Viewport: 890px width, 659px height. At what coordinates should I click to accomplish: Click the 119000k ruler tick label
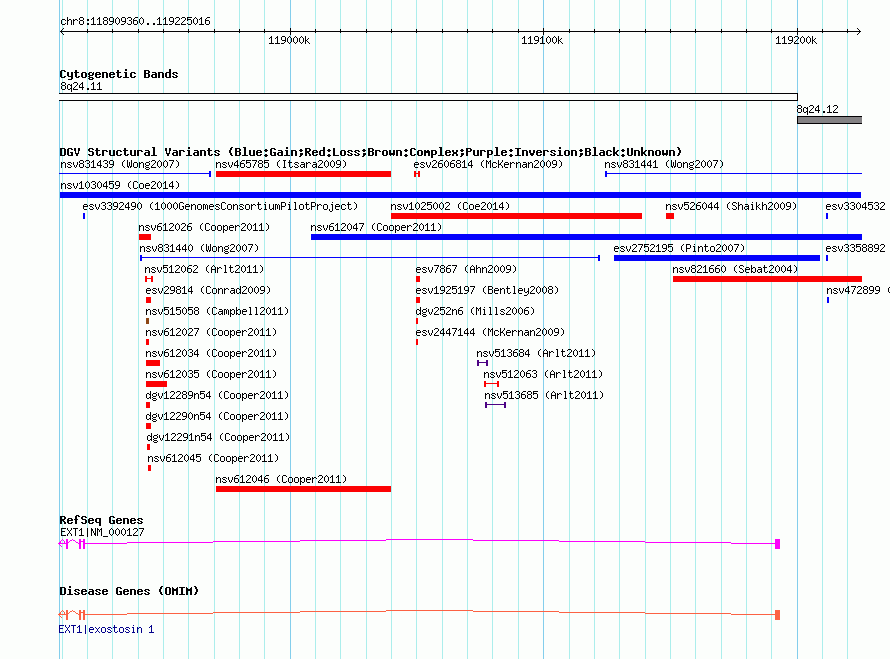(x=289, y=40)
